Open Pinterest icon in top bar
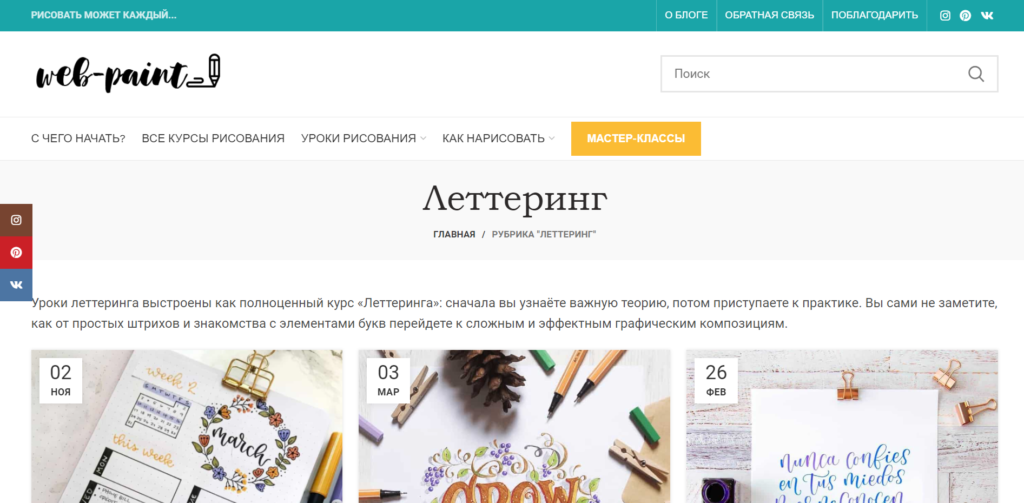Viewport: 1024px width, 503px height. click(x=965, y=16)
